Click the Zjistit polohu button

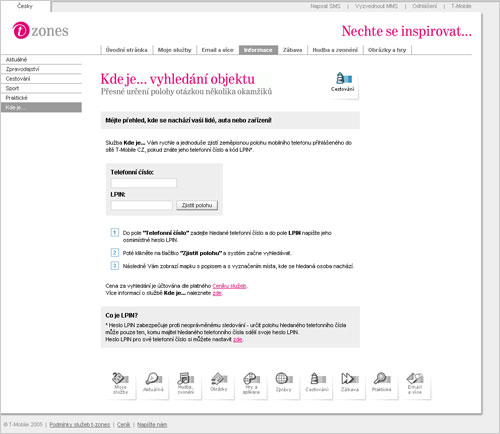tap(197, 205)
